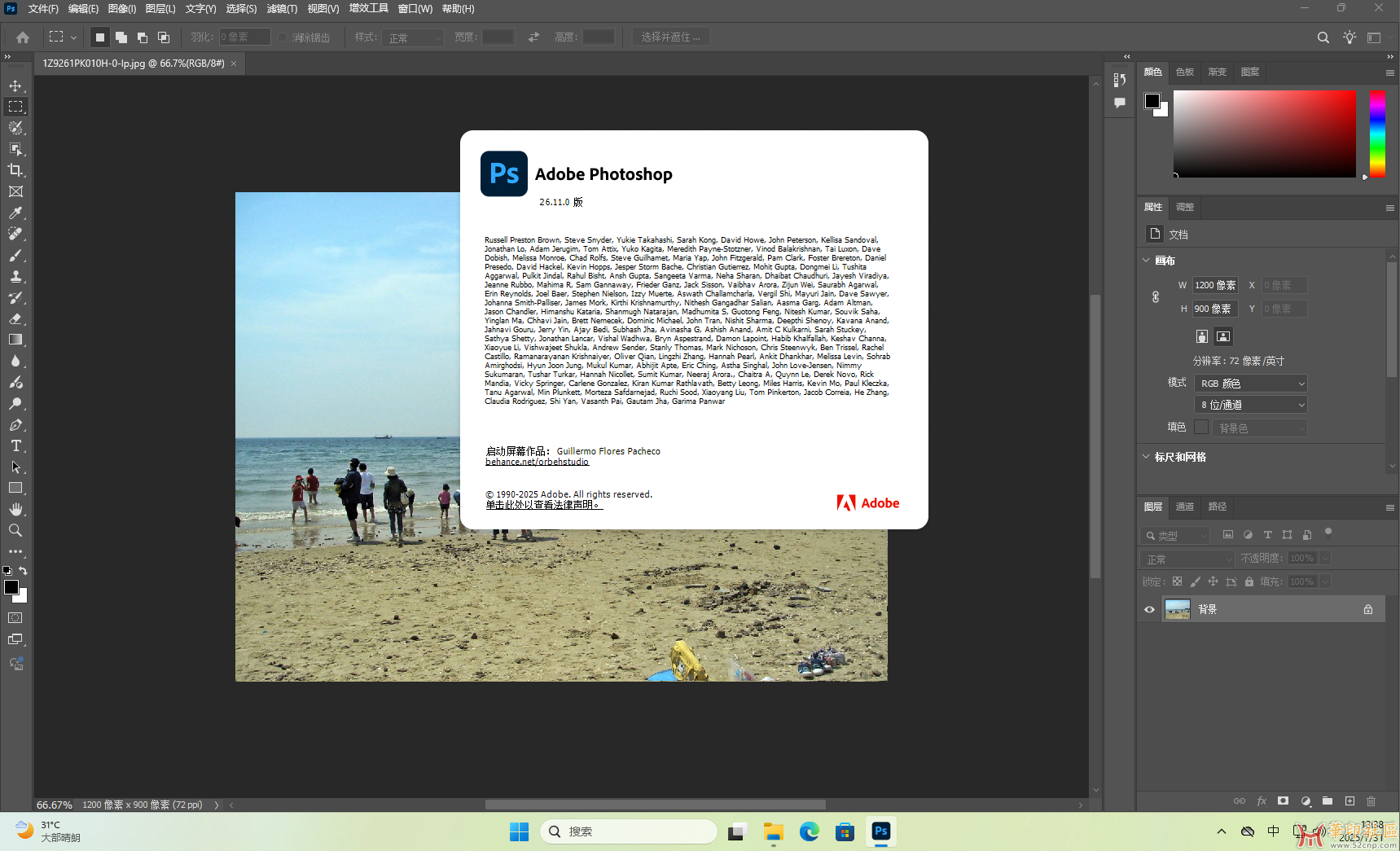Open the layer style fx icon
1400x851 pixels.
click(x=1262, y=801)
